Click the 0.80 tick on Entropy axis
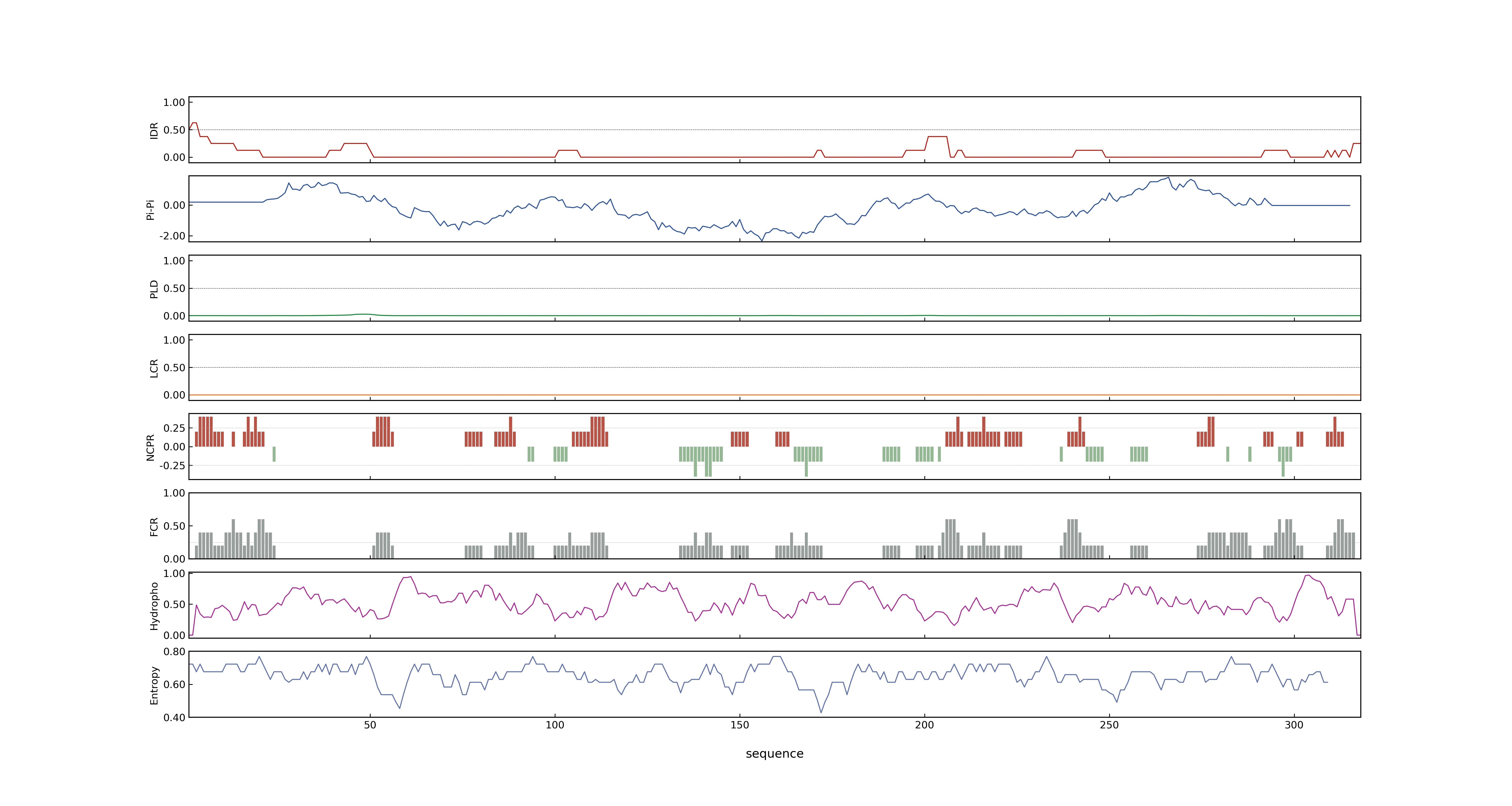 click(174, 652)
